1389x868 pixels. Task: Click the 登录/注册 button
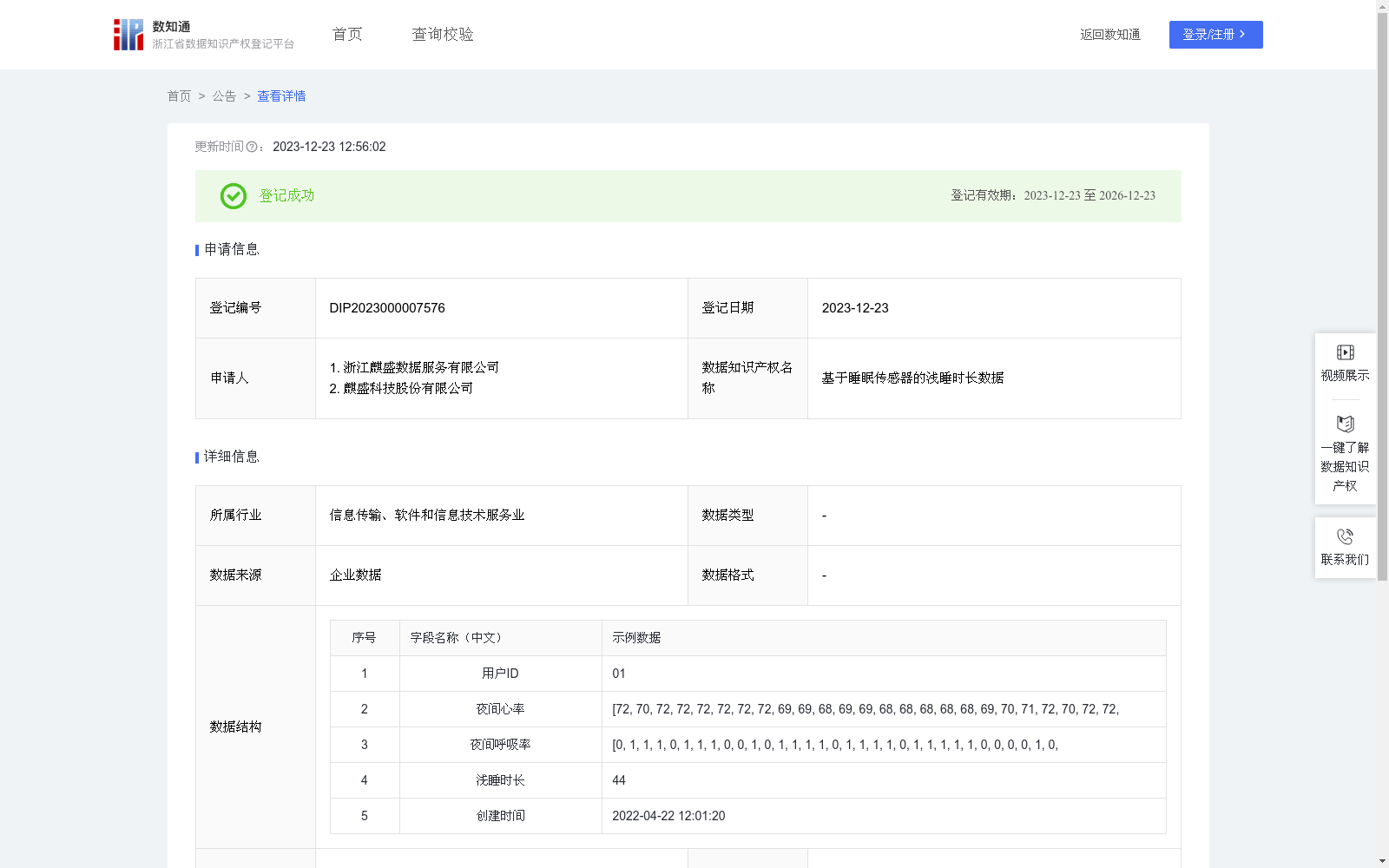click(x=1215, y=35)
